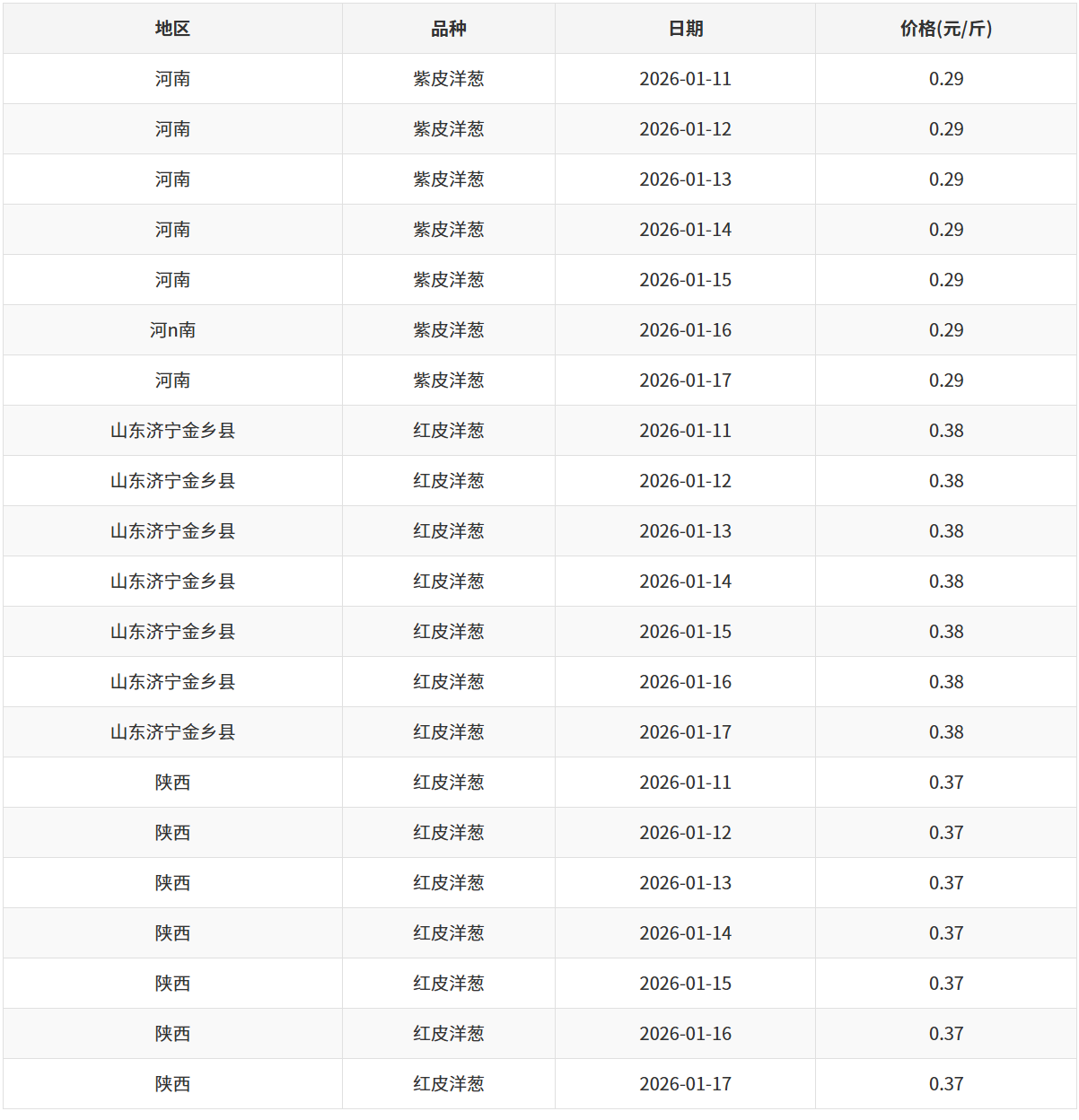
Task: Click the 价格(元/斤) column header
Action: (945, 29)
